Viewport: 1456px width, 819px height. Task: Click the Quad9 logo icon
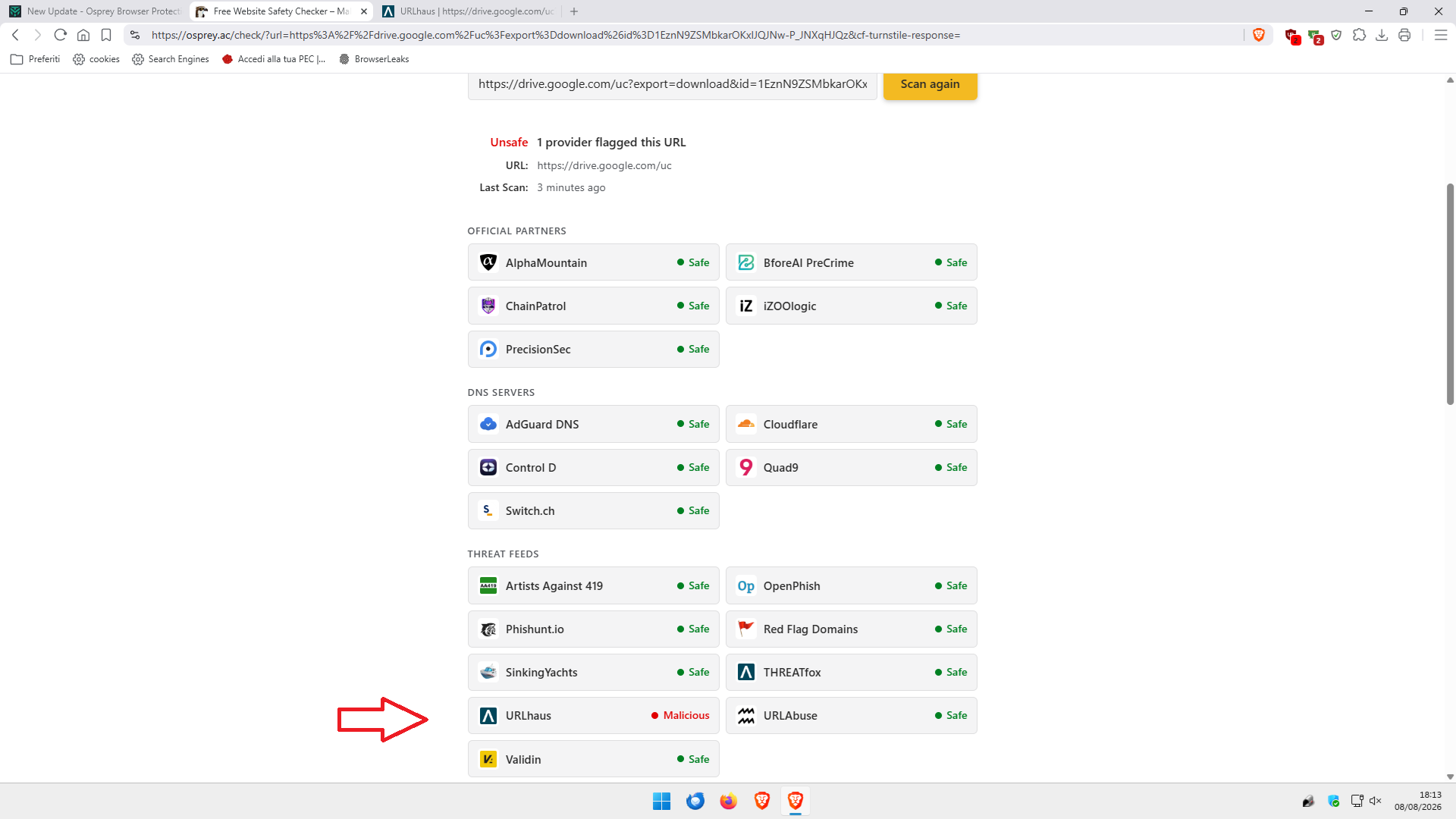click(x=746, y=467)
